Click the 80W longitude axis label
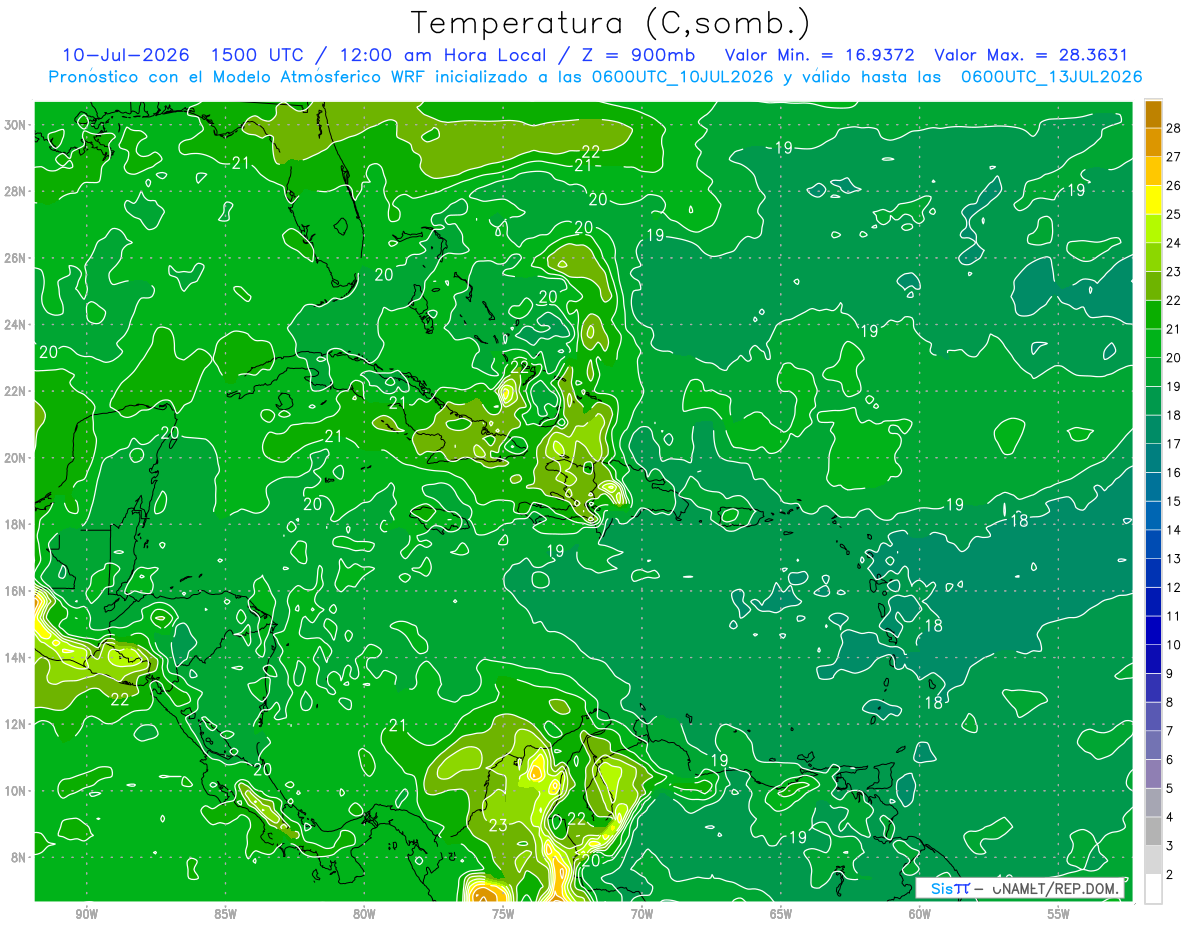 (364, 914)
